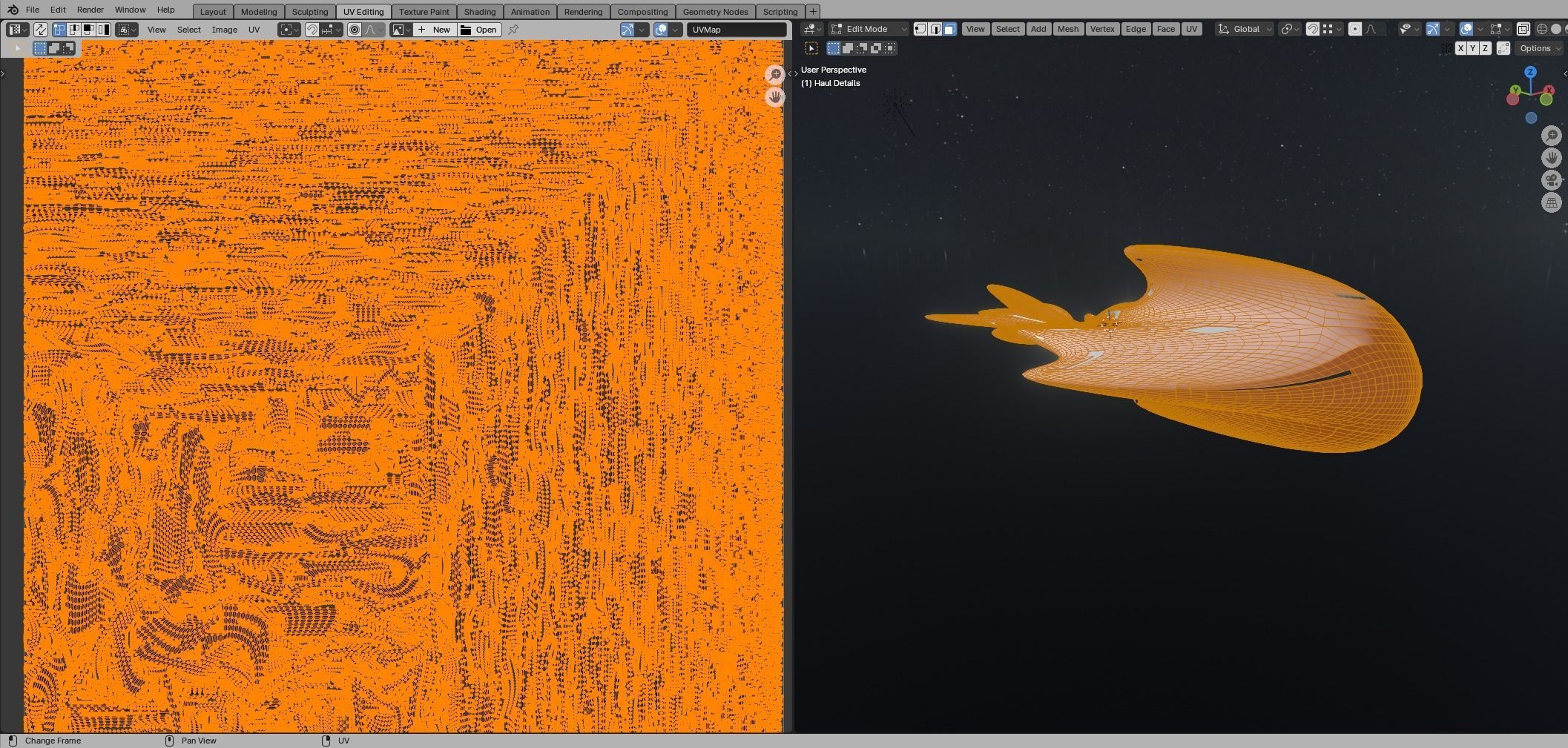Click the UV editor pan hand gizmo

774,97
